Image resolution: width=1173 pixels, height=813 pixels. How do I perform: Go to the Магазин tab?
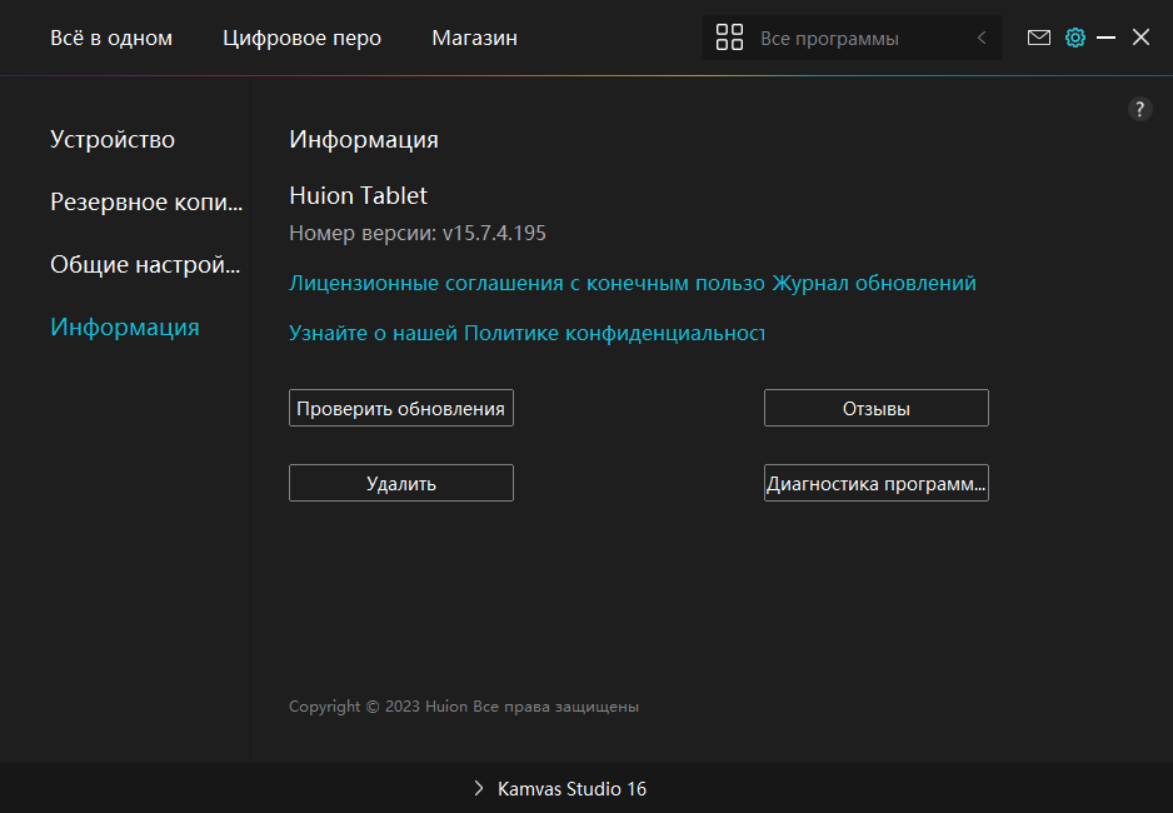coord(474,38)
